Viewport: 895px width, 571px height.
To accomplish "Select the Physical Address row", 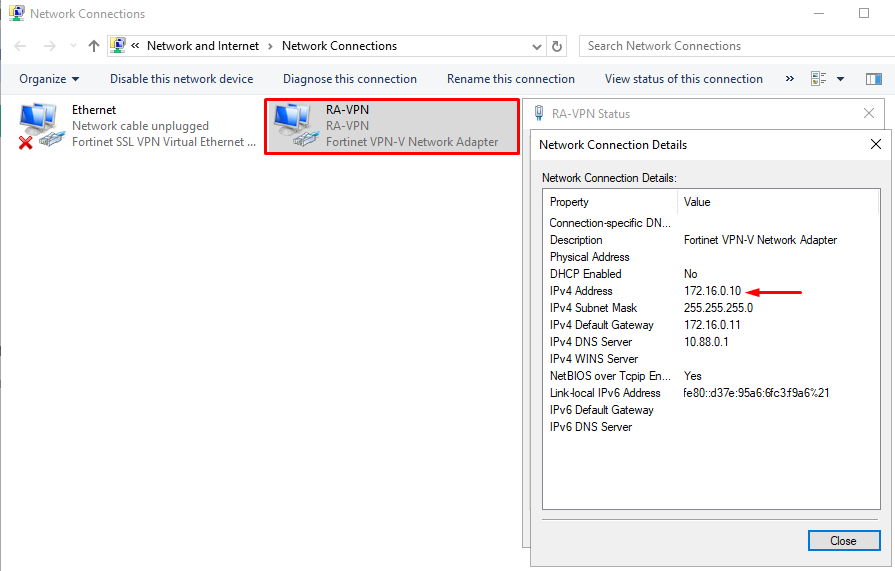I will [711, 258].
